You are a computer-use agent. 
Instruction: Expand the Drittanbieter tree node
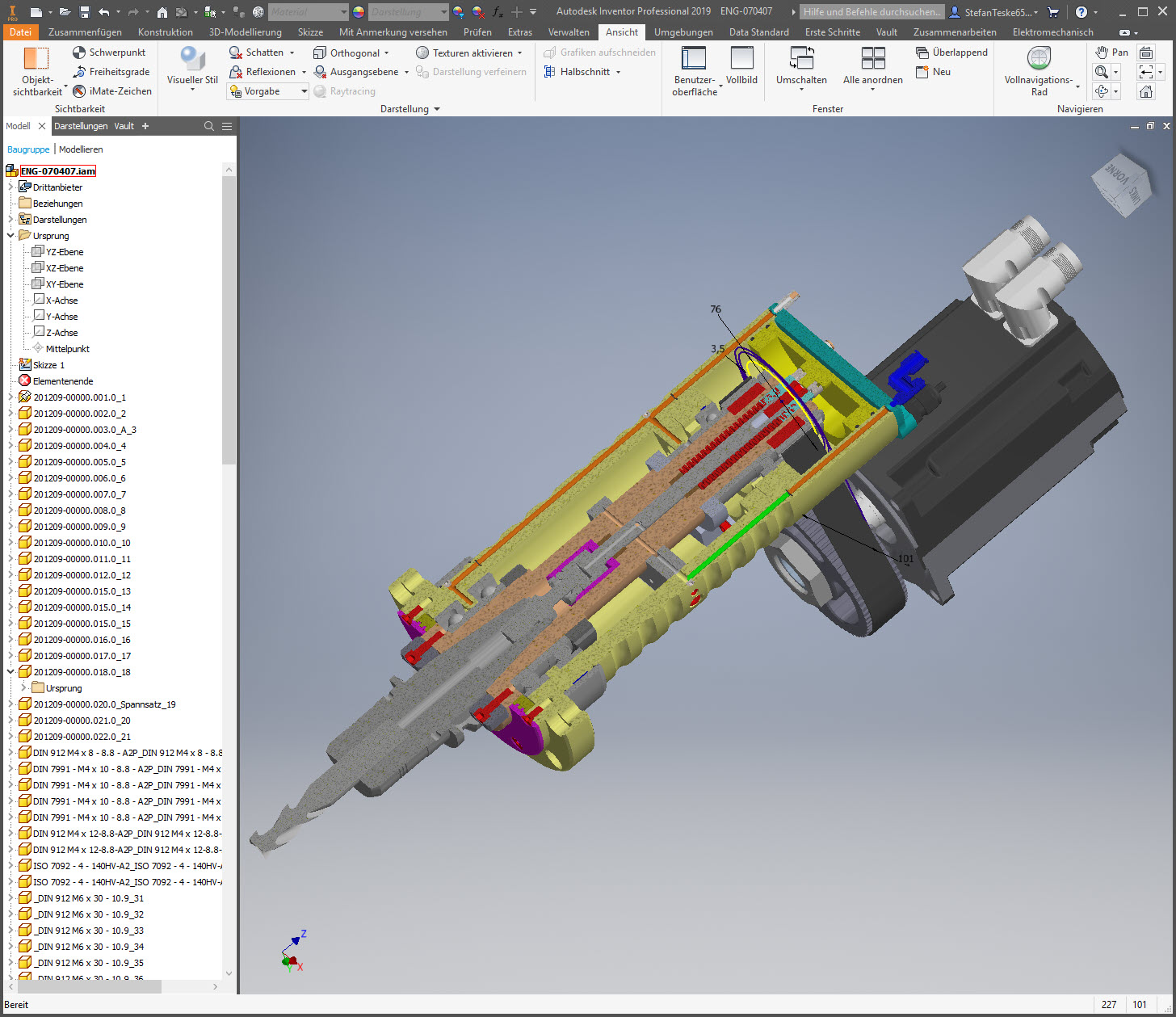pyautogui.click(x=11, y=187)
